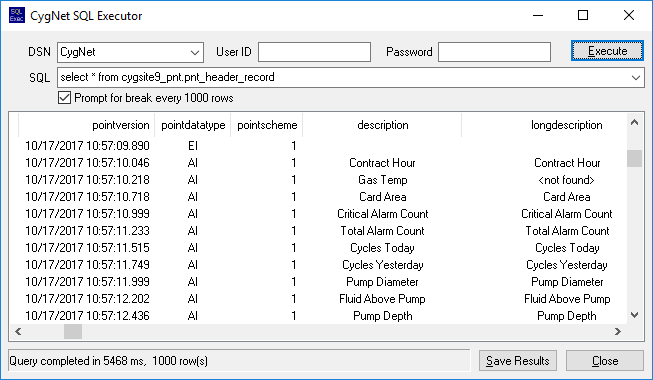Focus the Password input field

(494, 52)
